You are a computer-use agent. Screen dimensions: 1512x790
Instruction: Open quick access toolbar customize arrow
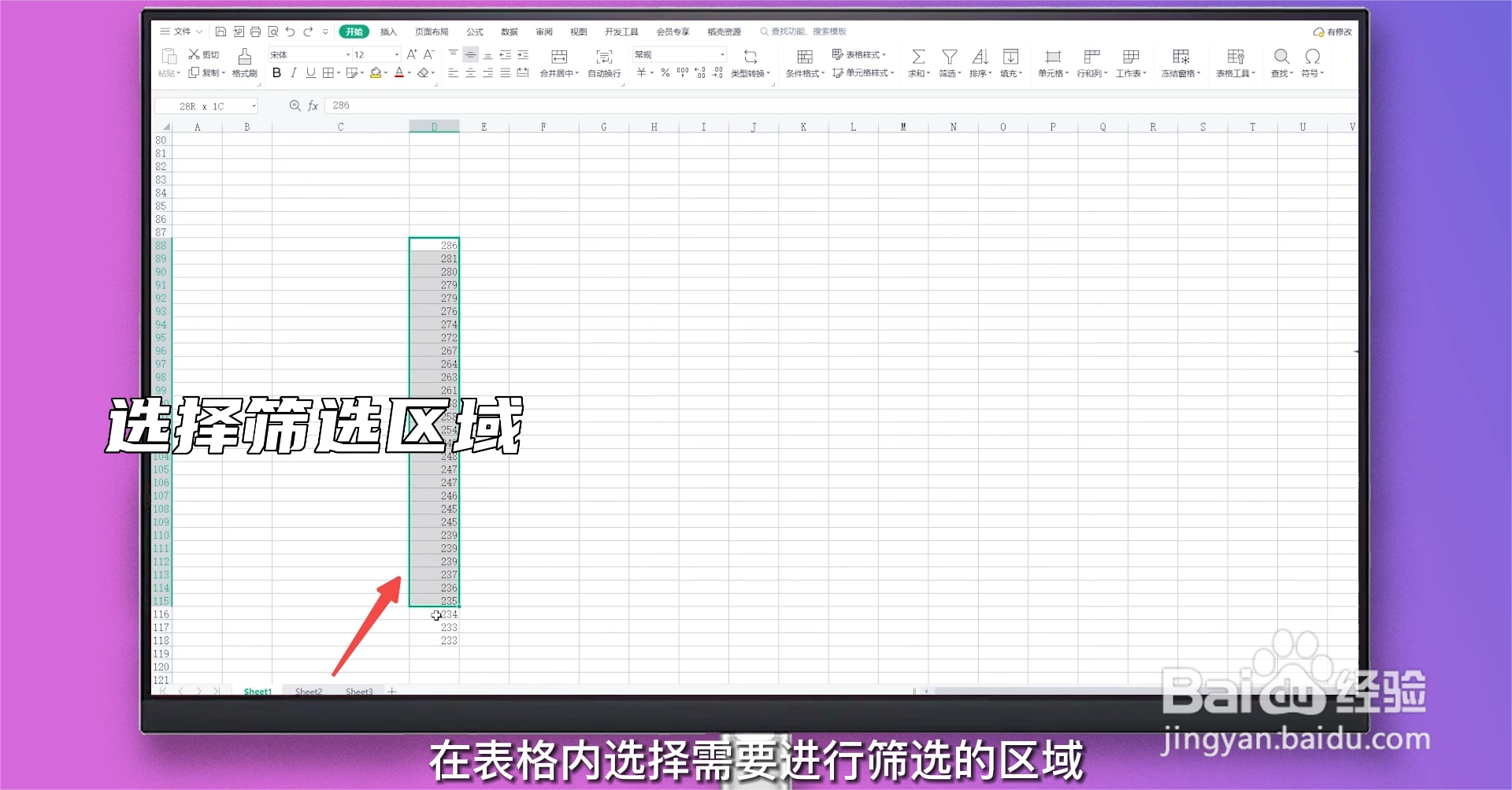(x=325, y=32)
